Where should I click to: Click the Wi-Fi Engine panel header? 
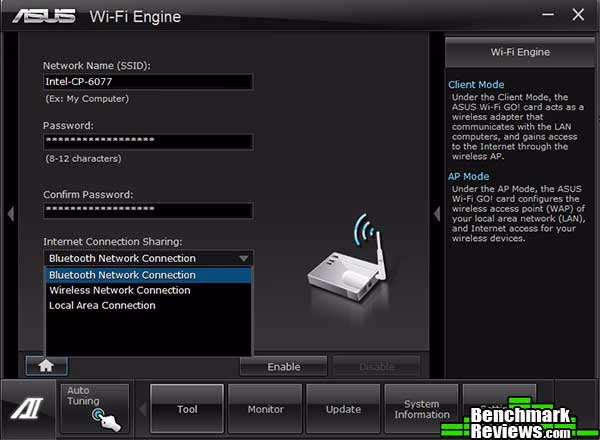[520, 52]
